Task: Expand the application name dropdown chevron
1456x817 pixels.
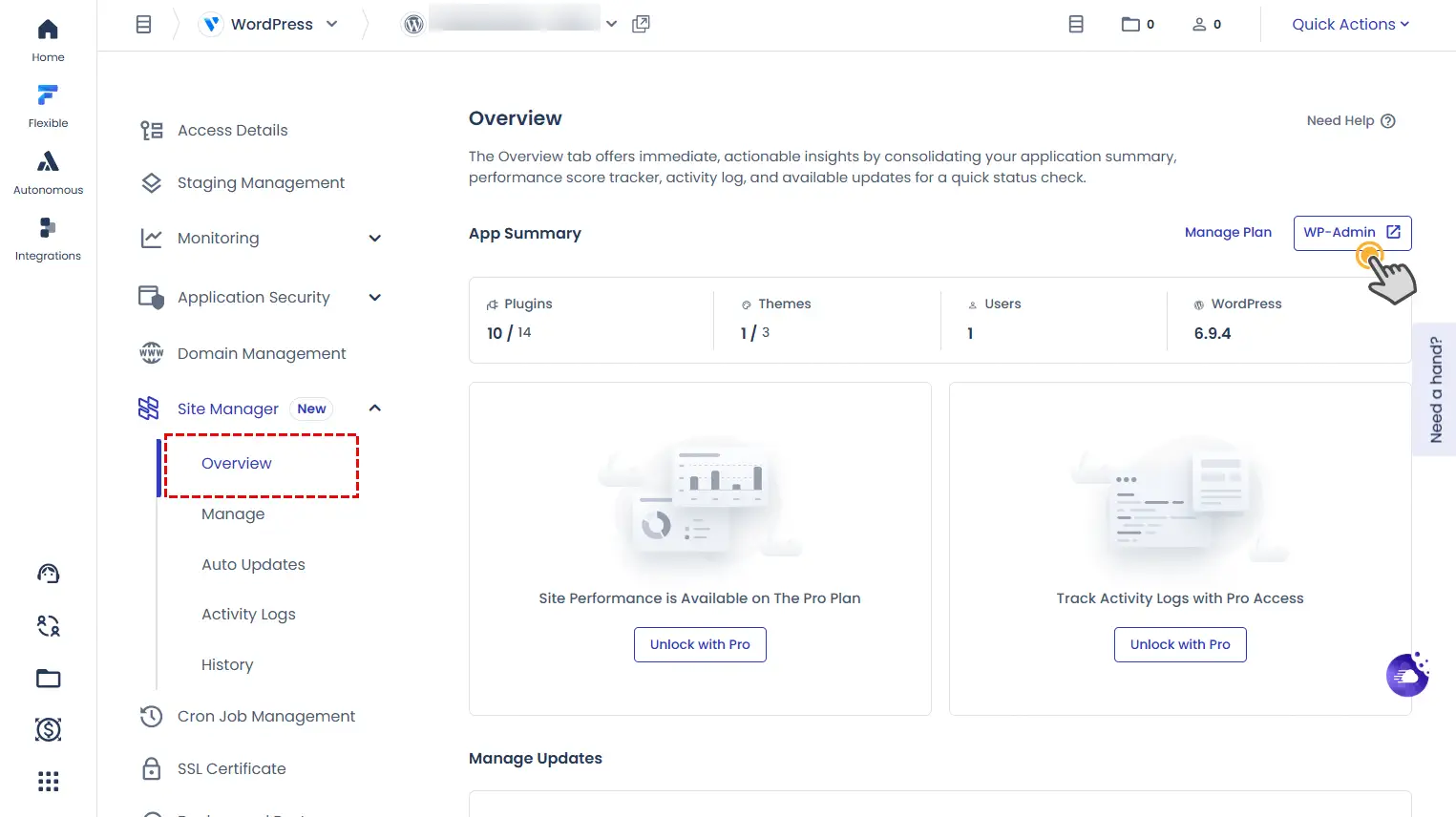Action: click(x=611, y=24)
